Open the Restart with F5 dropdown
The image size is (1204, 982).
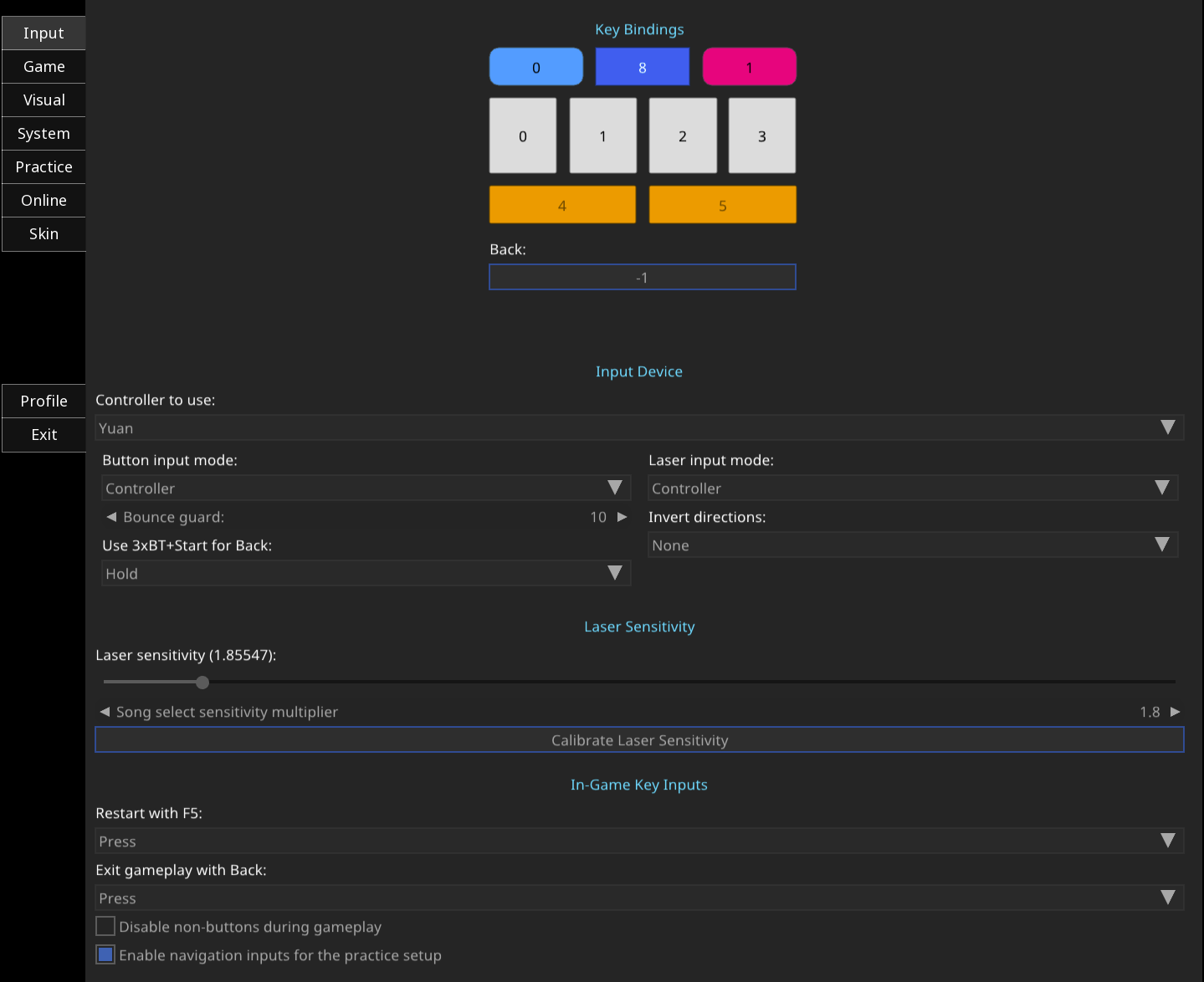tap(639, 841)
